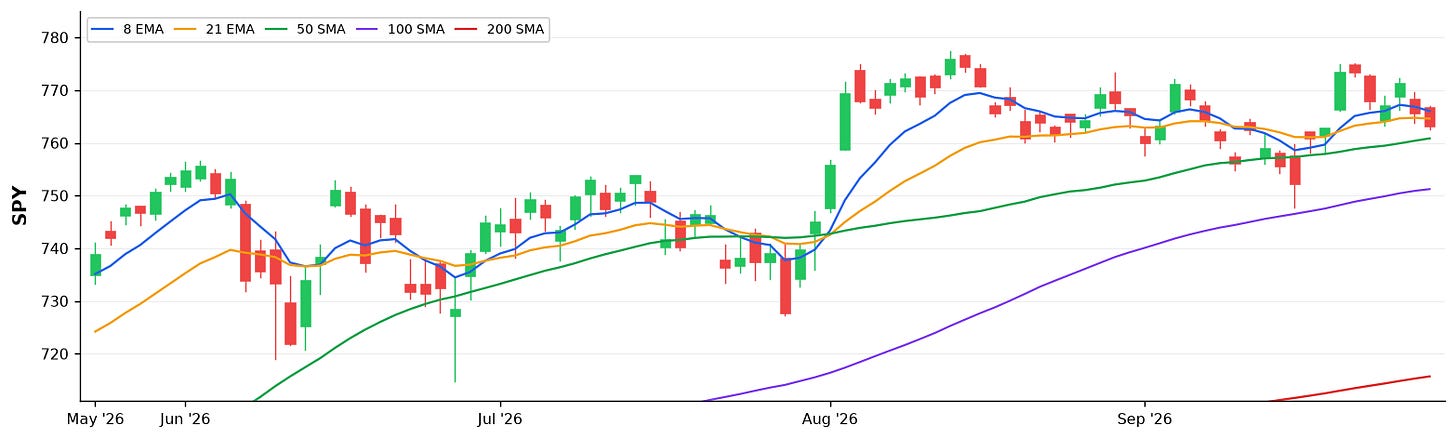Click the blue 8 EMA legend line

(x=103, y=30)
